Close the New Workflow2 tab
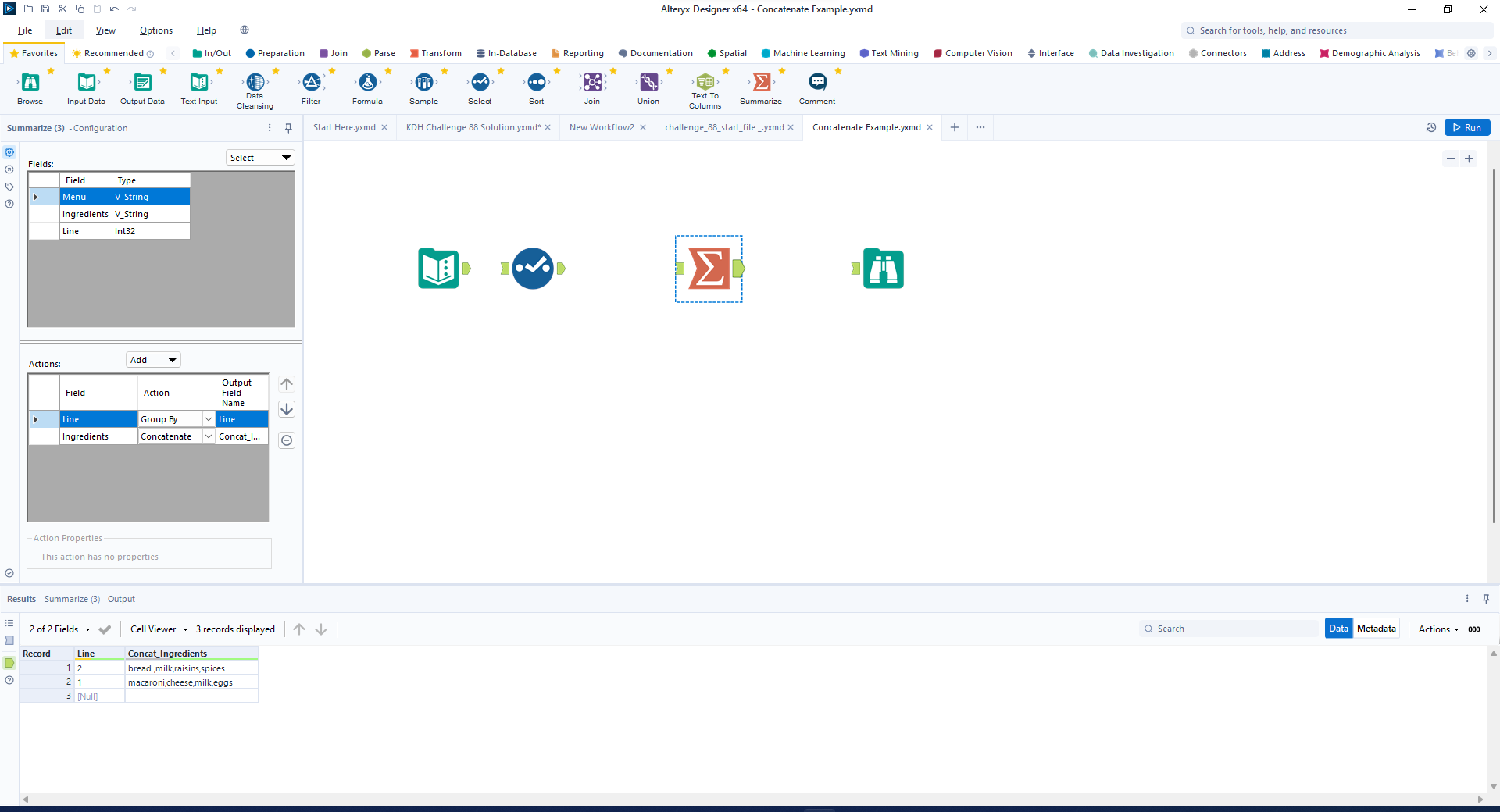The width and height of the screenshot is (1500, 812). [x=643, y=127]
